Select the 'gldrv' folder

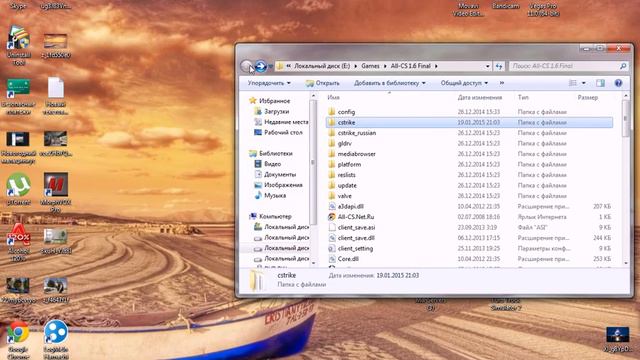344,143
